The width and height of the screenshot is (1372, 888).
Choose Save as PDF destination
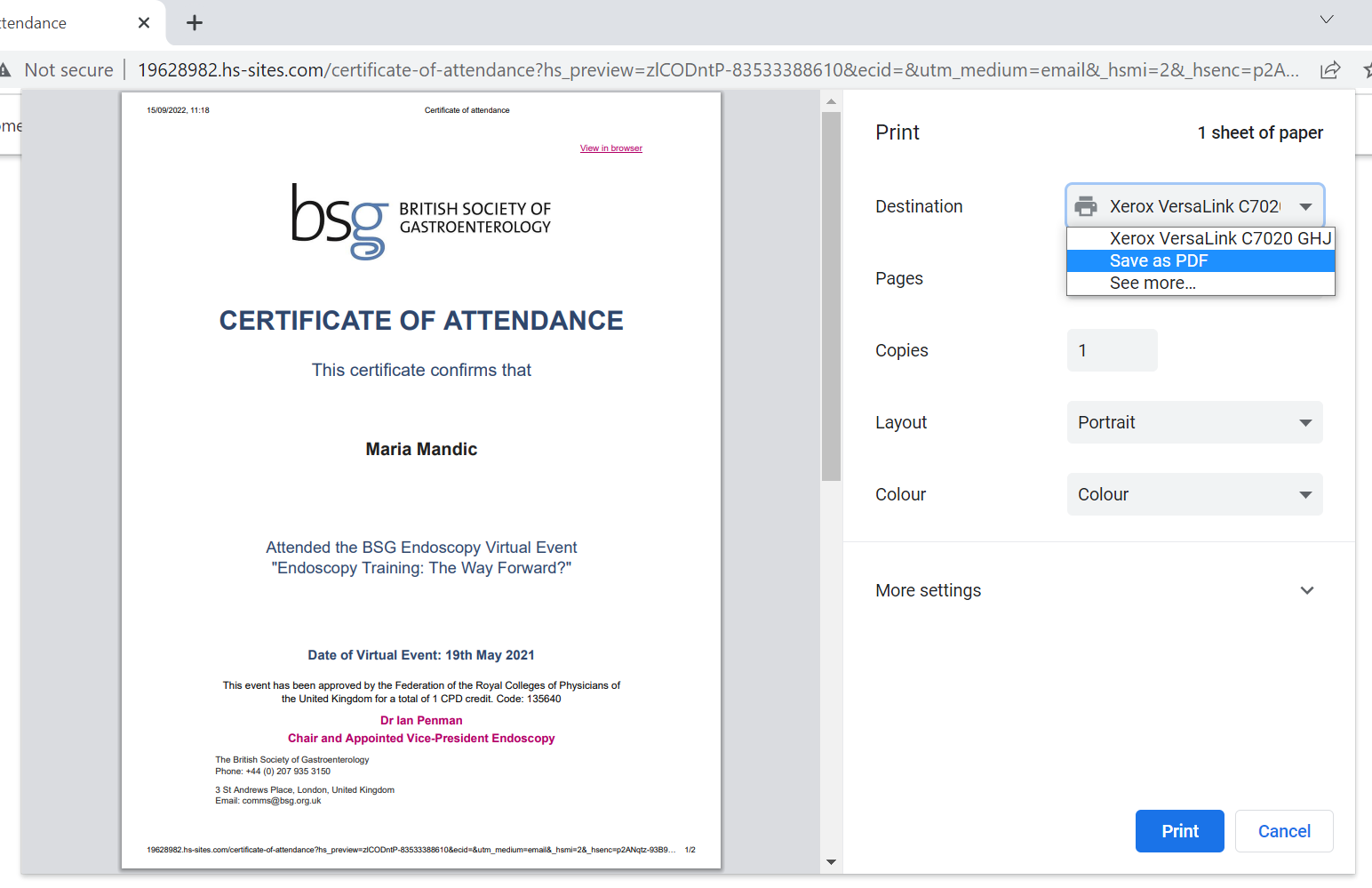tap(1200, 260)
